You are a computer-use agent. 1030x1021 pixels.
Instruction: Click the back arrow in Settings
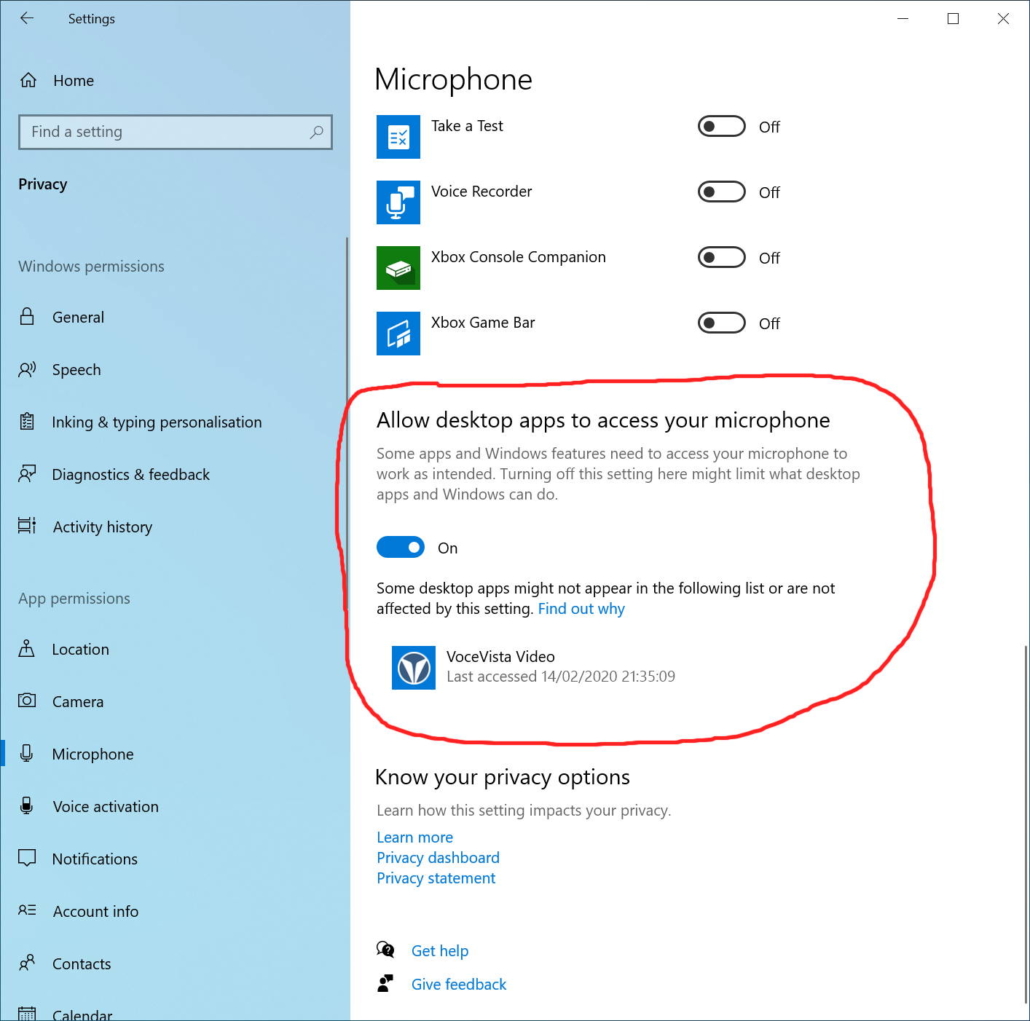coord(27,19)
